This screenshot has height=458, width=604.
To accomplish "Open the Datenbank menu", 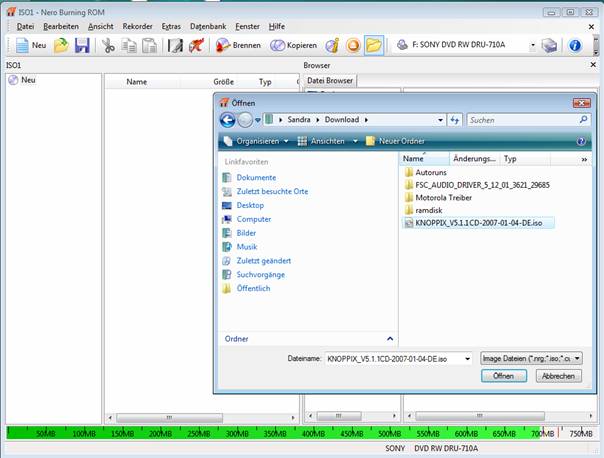I will pyautogui.click(x=208, y=27).
